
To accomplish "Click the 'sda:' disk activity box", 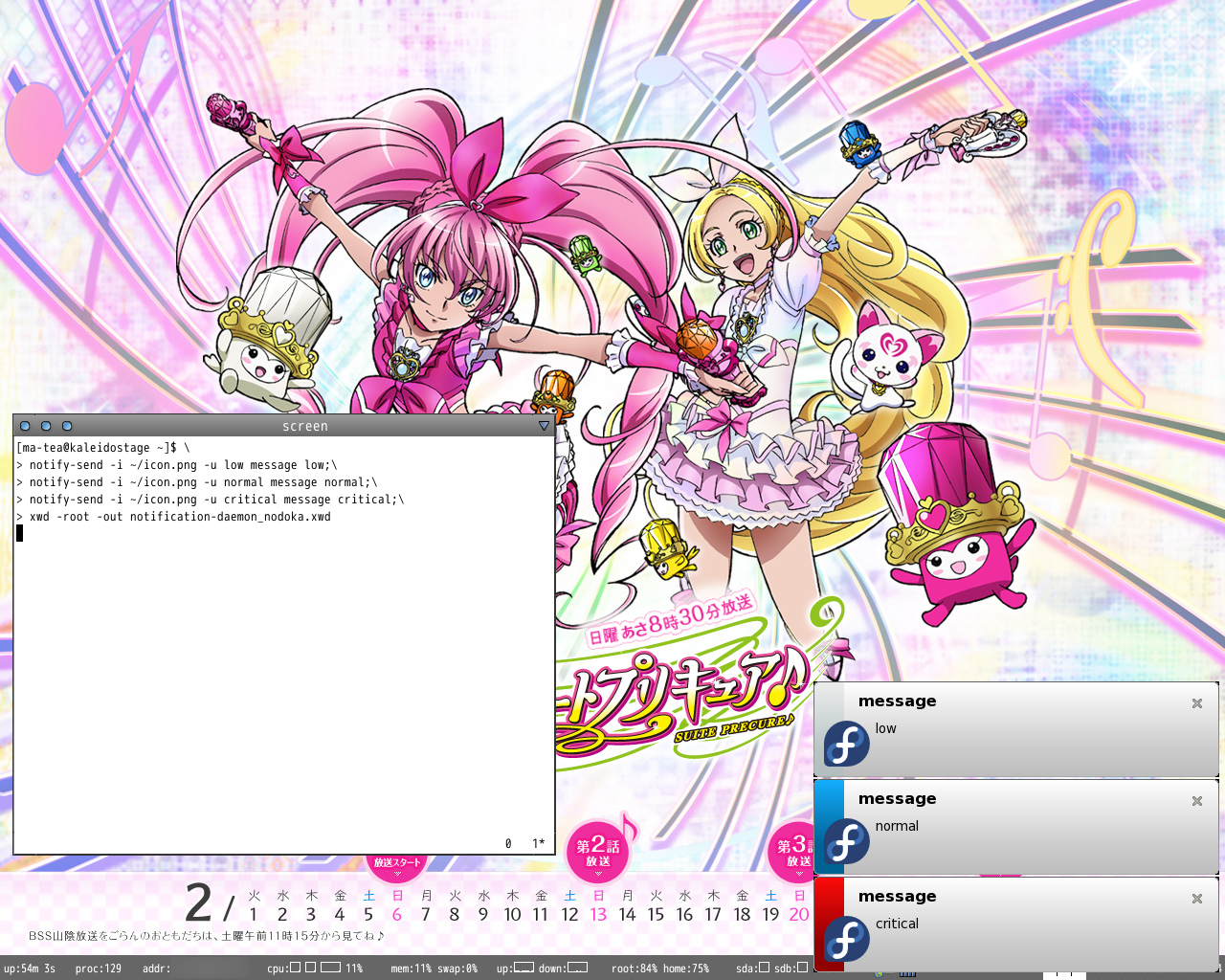I will coord(764,968).
